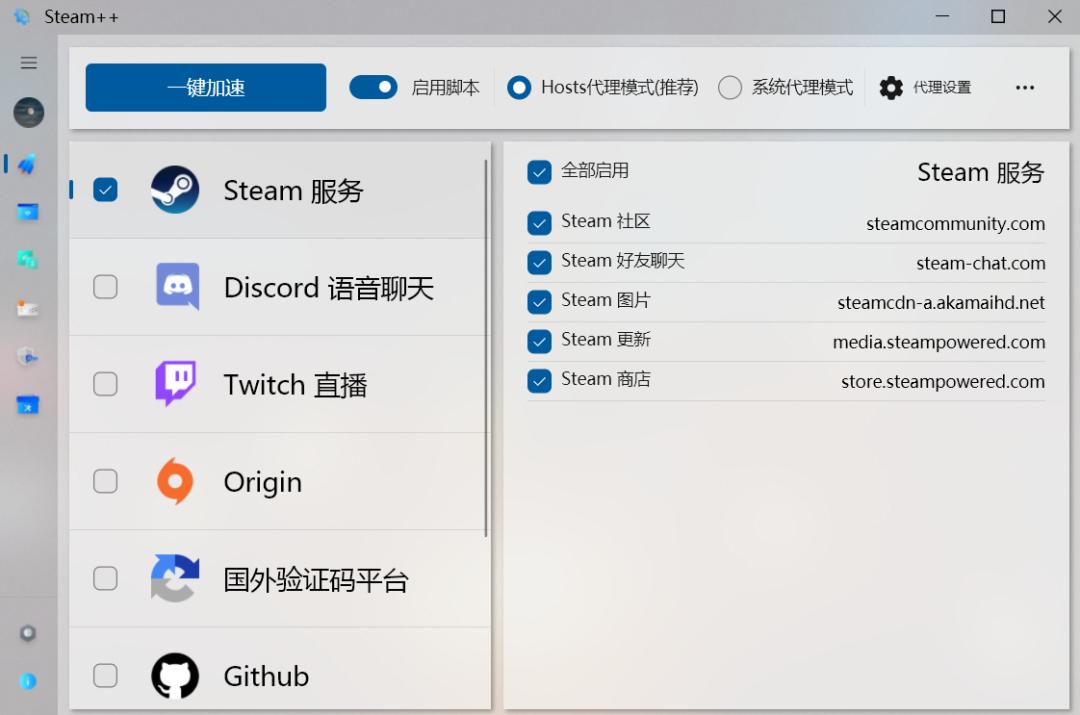Image resolution: width=1080 pixels, height=715 pixels.
Task: Click the info icon at sidebar bottom
Action: (29, 681)
